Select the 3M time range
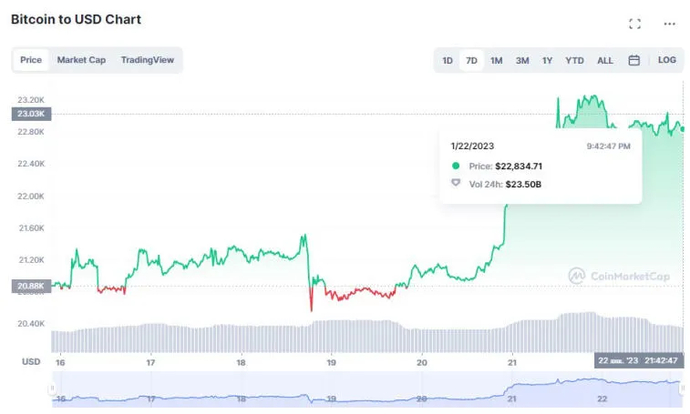 click(522, 60)
